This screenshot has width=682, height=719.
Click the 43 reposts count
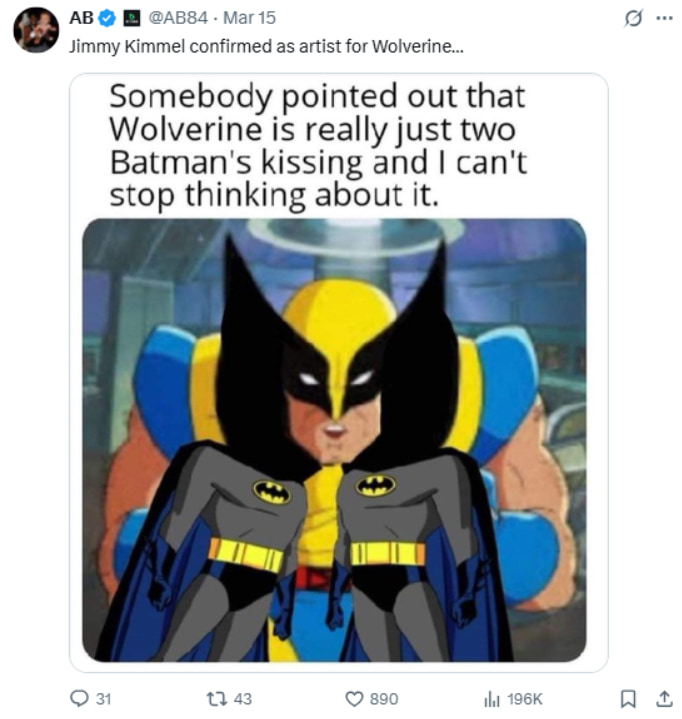point(242,698)
